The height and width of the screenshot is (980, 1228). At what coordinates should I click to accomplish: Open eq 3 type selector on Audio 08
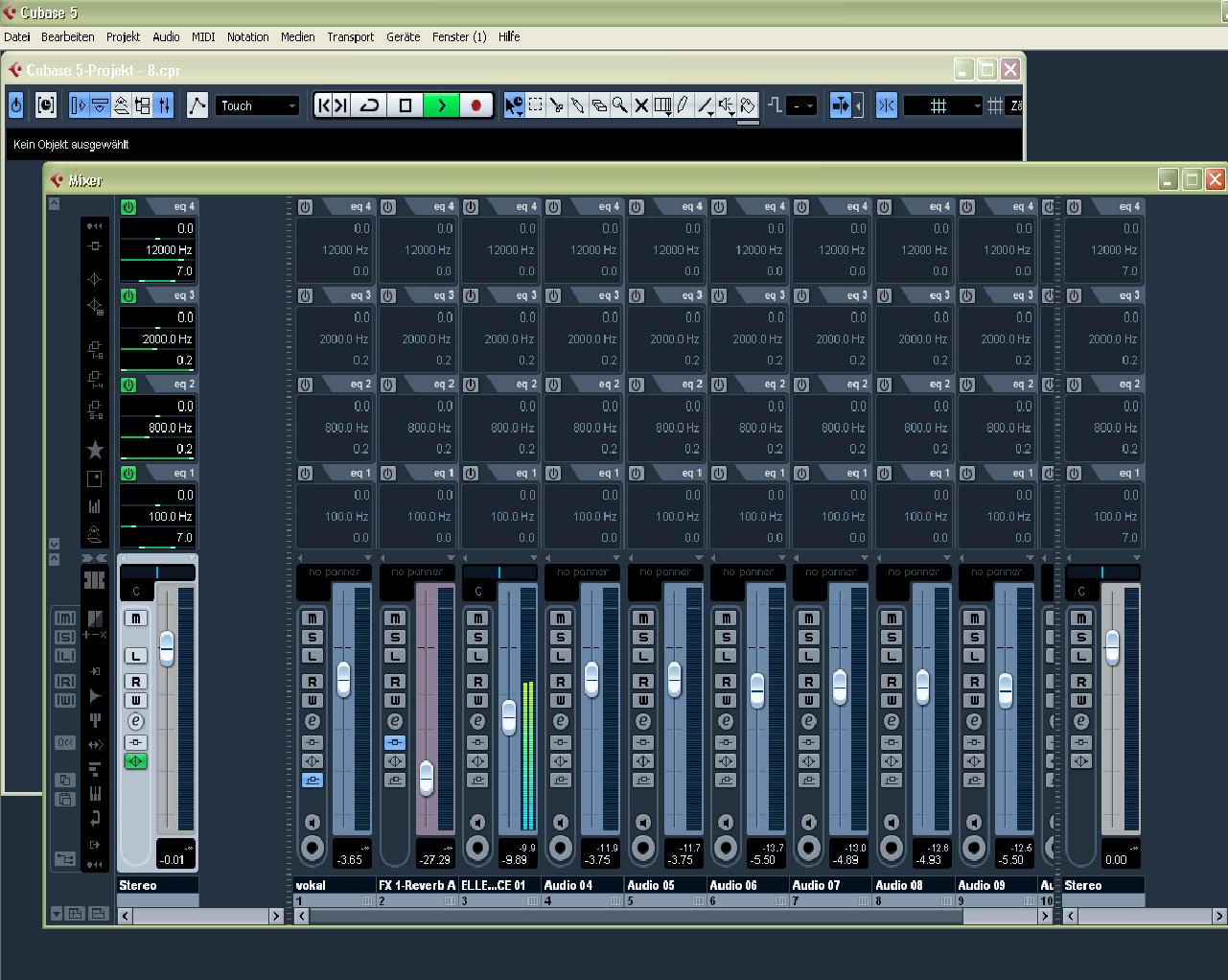pos(931,295)
